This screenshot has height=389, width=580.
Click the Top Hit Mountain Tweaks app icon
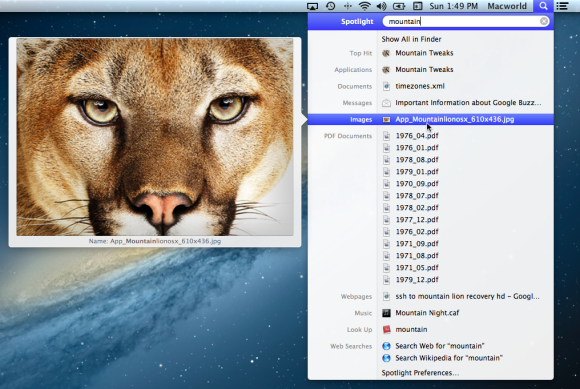(386, 53)
